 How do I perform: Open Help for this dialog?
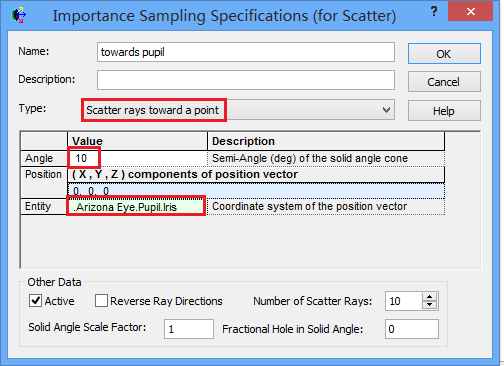444,111
